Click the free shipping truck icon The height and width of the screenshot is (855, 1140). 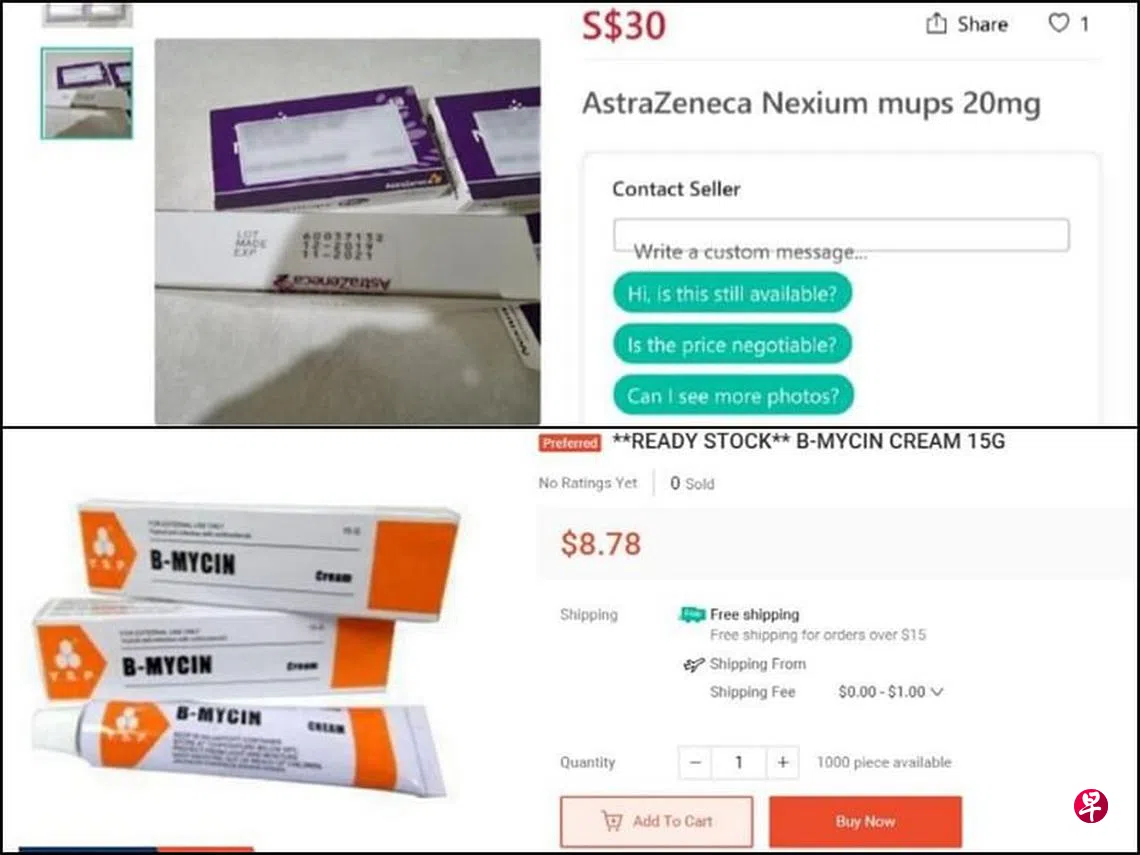pyautogui.click(x=691, y=615)
